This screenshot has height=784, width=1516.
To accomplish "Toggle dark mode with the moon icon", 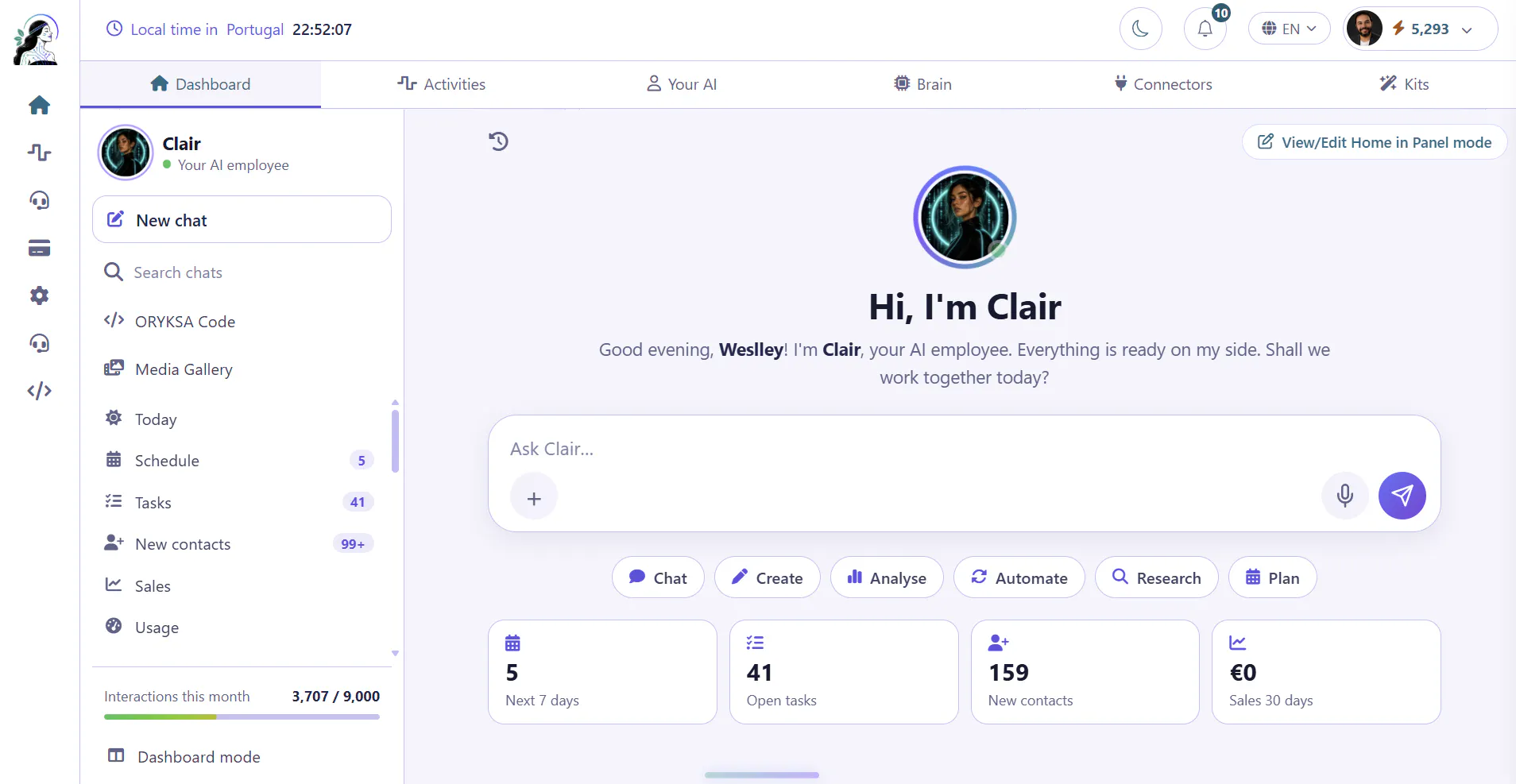I will [1140, 29].
